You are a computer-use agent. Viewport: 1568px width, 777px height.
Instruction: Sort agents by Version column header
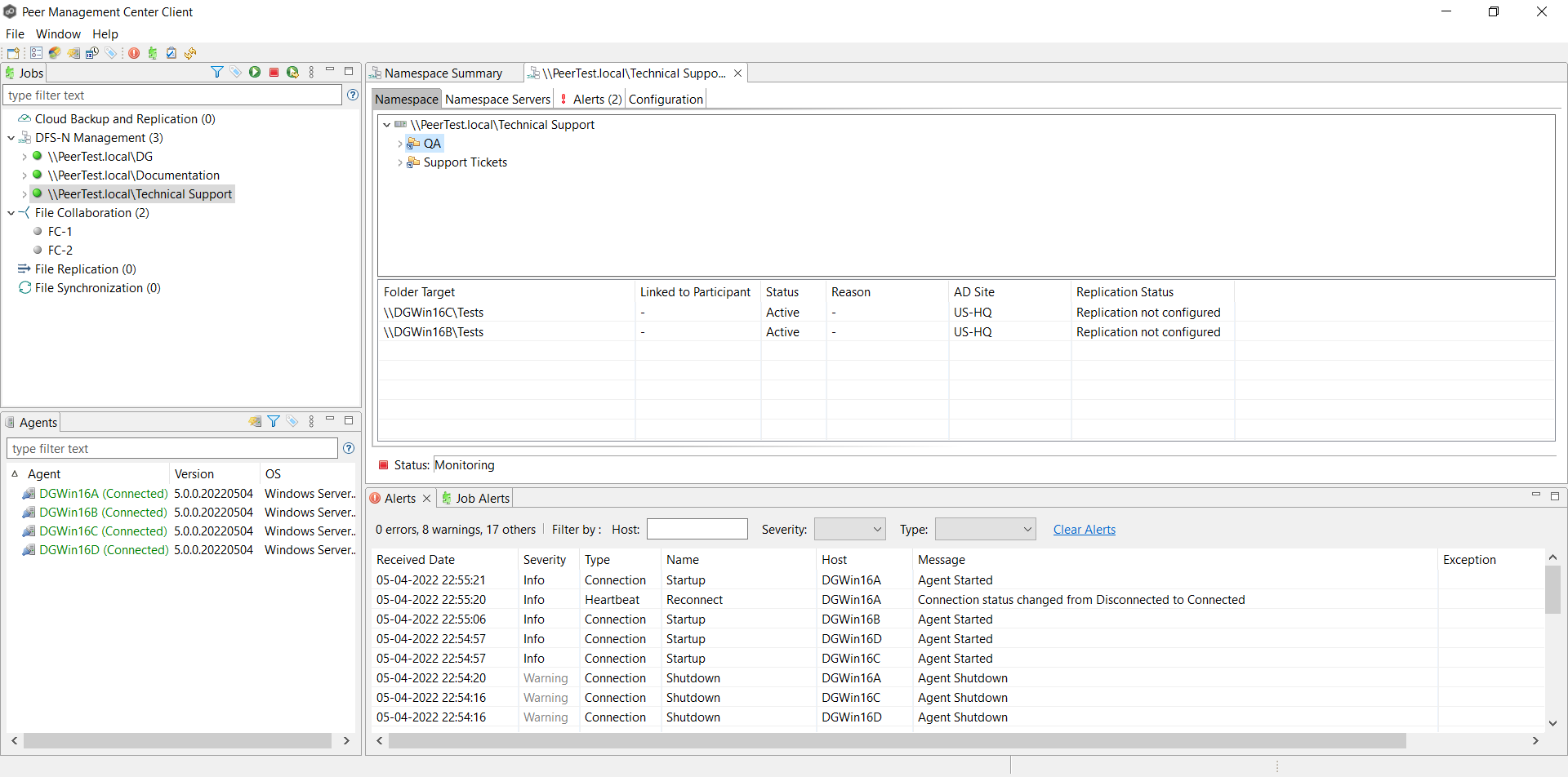click(x=214, y=474)
